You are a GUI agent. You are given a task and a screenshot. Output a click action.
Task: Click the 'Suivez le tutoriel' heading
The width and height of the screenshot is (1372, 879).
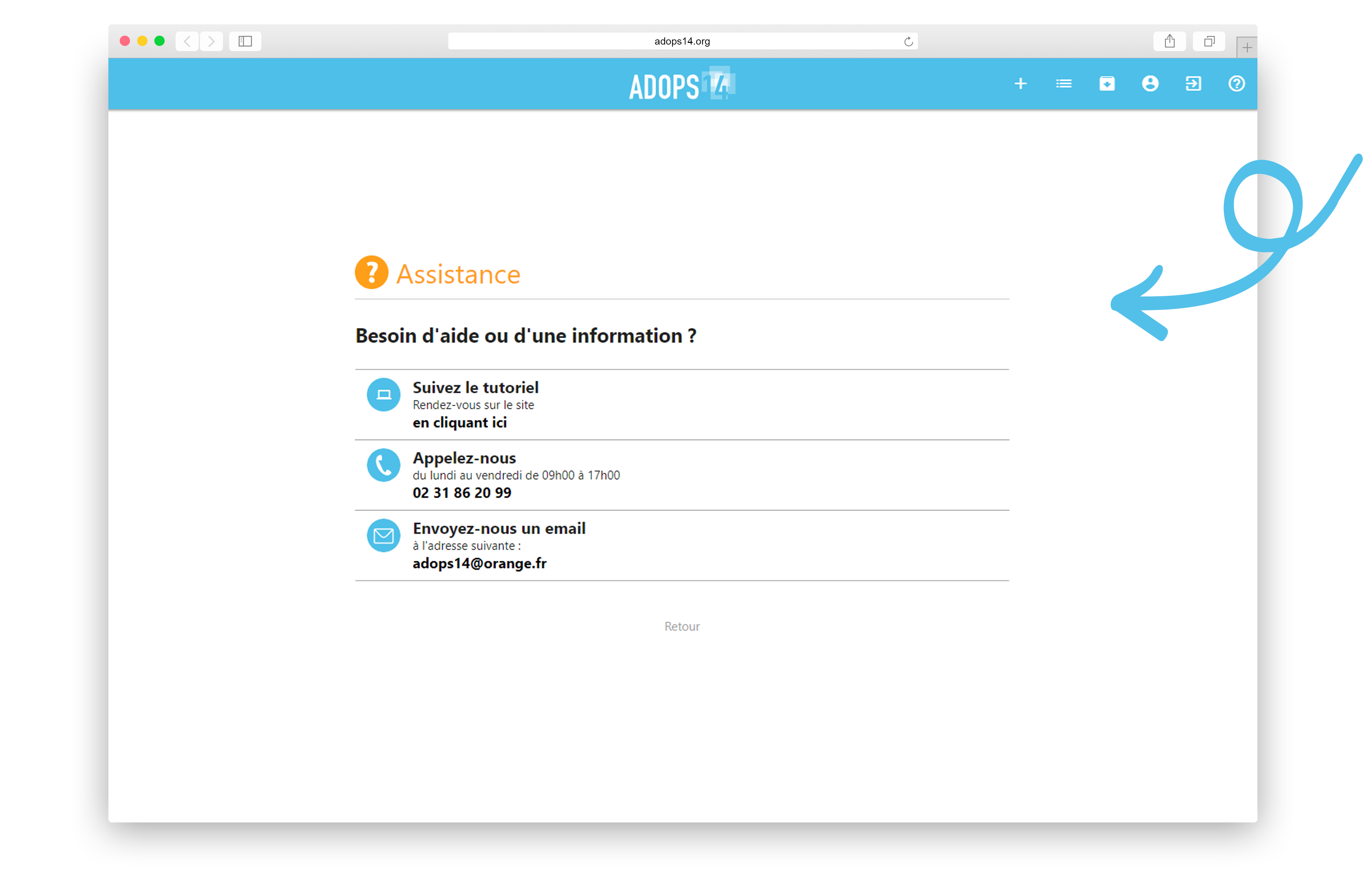(476, 387)
